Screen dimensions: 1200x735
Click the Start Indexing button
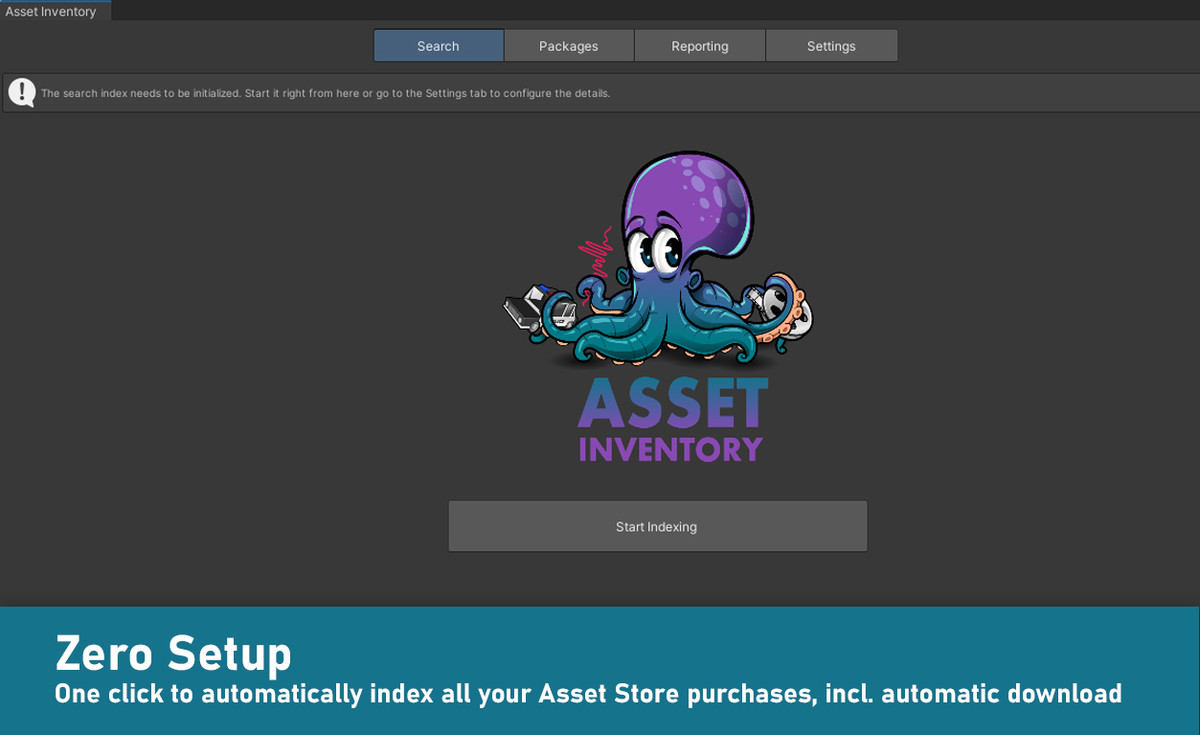(x=657, y=526)
